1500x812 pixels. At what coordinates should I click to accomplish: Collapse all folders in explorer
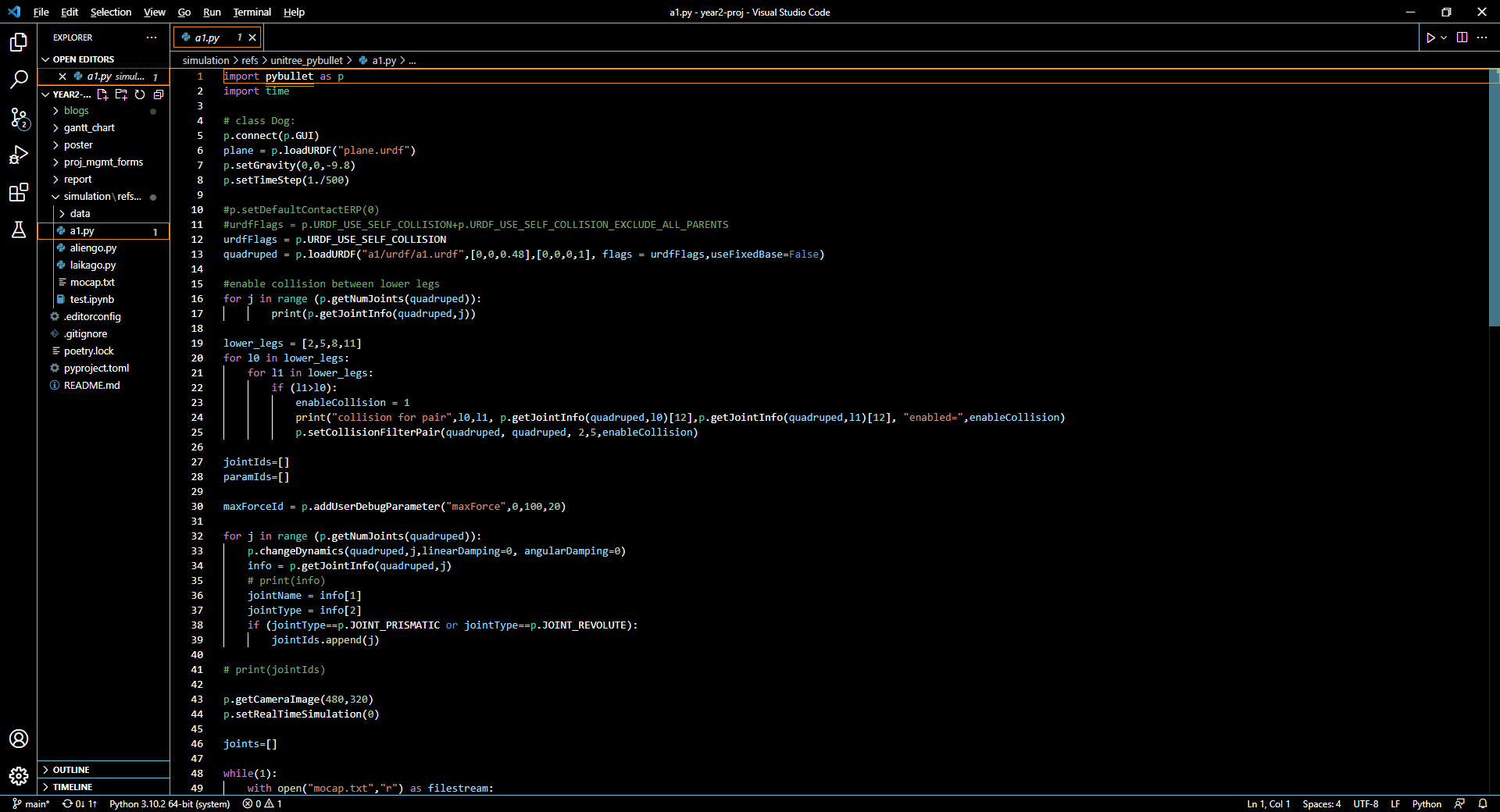click(159, 94)
